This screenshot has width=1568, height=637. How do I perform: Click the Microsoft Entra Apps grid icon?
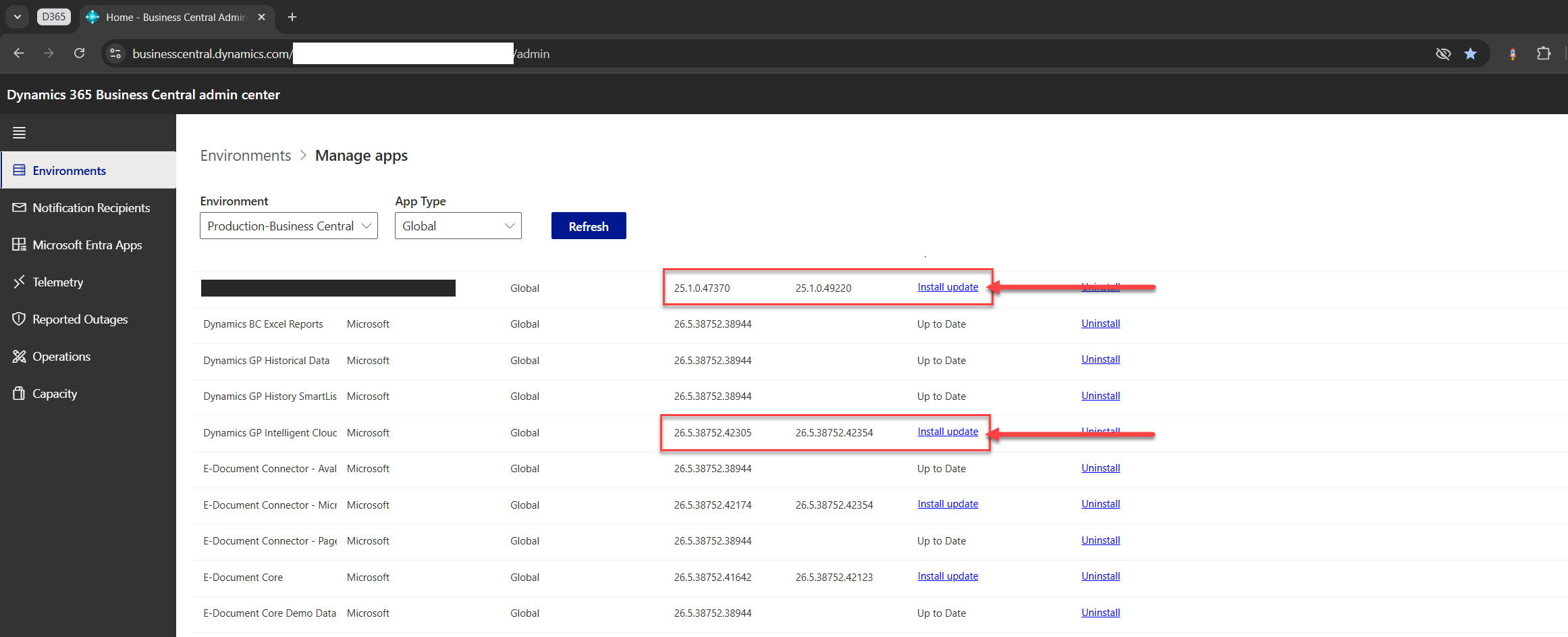19,245
